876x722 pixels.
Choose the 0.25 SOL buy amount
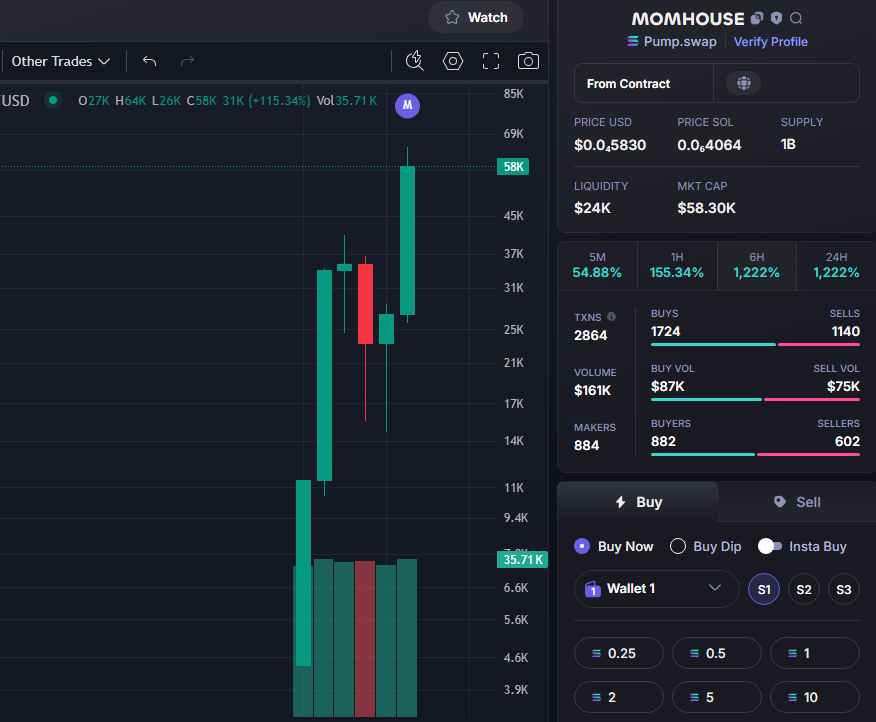pyautogui.click(x=618, y=653)
